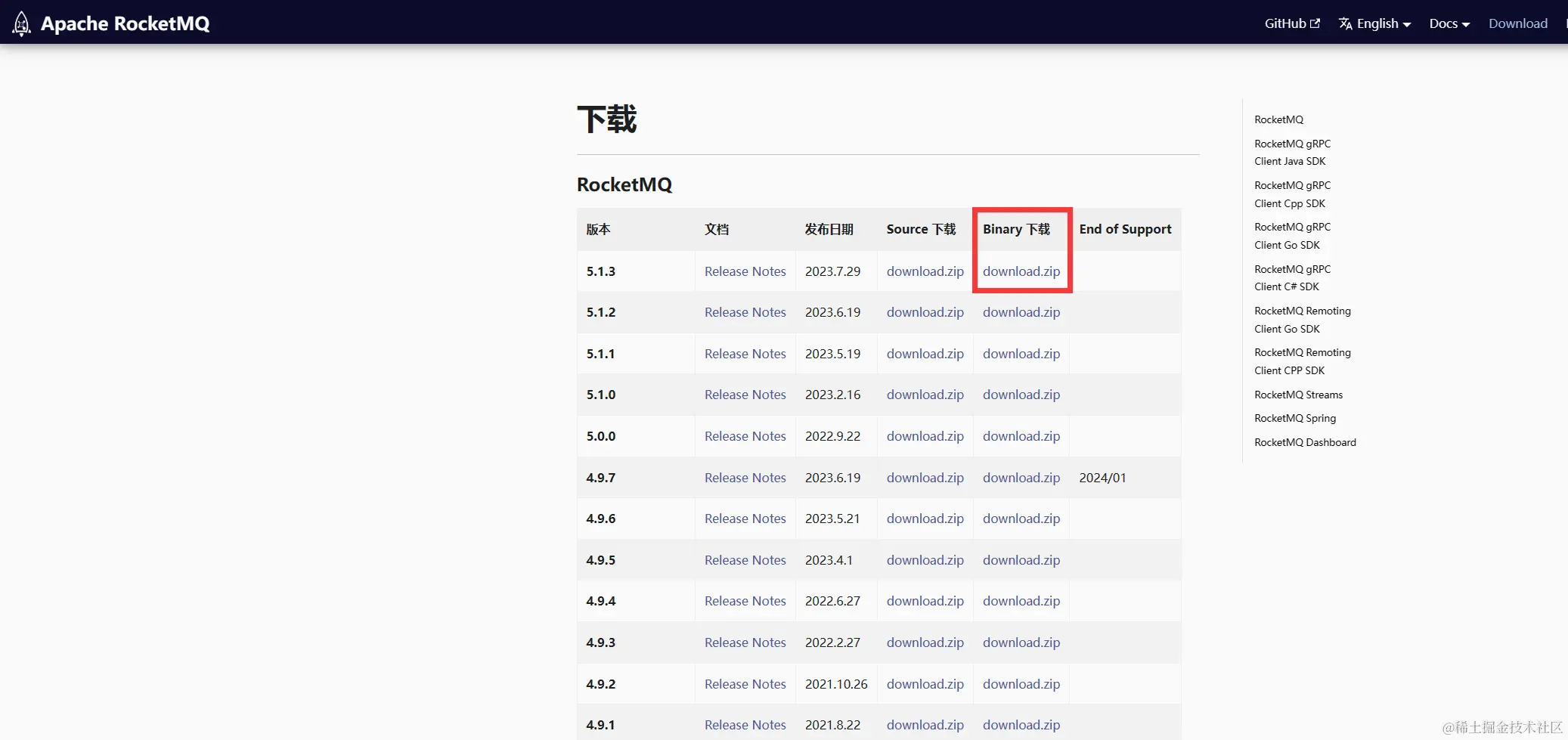The width and height of the screenshot is (1568, 740).
Task: Jump to RocketMQ Remoting Client CPP SDK
Action: [1303, 361]
